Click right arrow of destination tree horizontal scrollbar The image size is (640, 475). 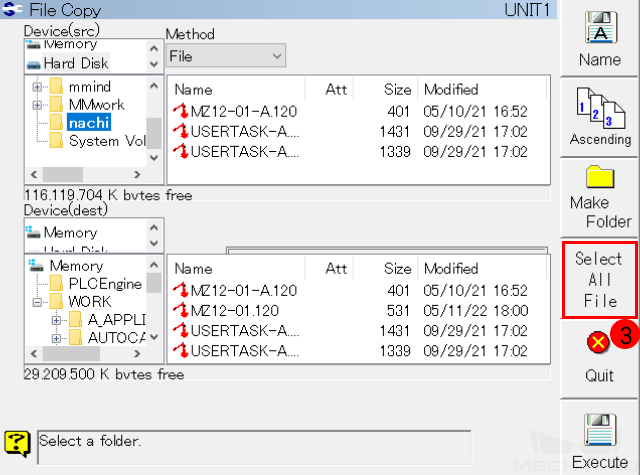point(138,353)
